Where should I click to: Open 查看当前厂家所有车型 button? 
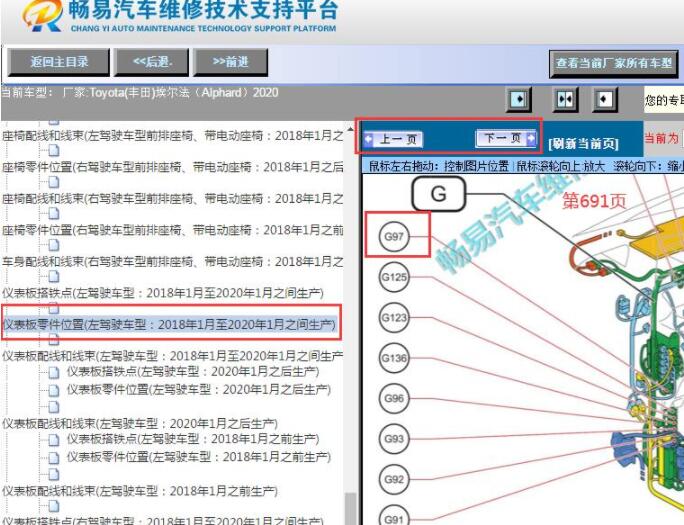click(x=614, y=64)
